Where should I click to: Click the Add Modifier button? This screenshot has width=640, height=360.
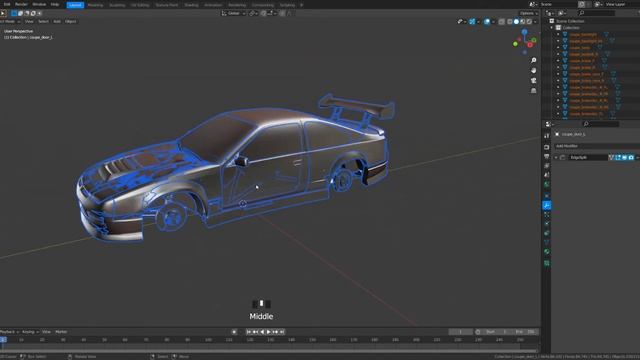pos(596,146)
